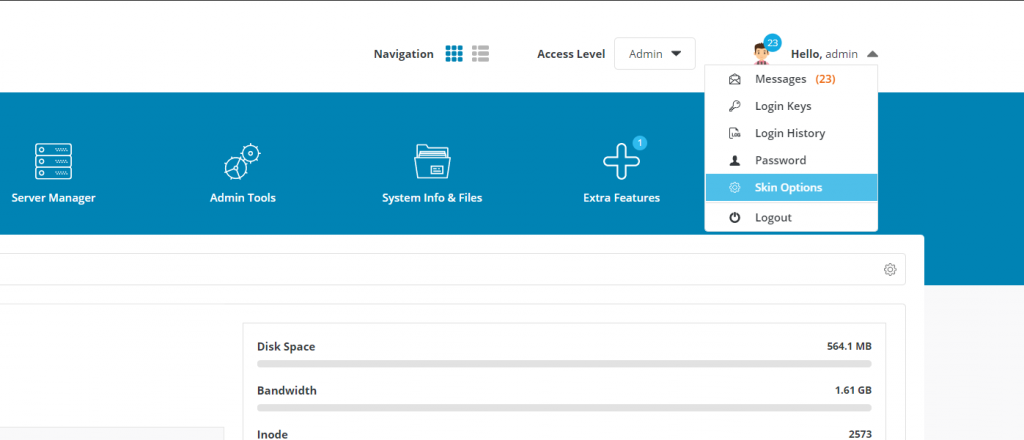Click the Navigation label text
Image resolution: width=1024 pixels, height=440 pixels.
click(404, 54)
